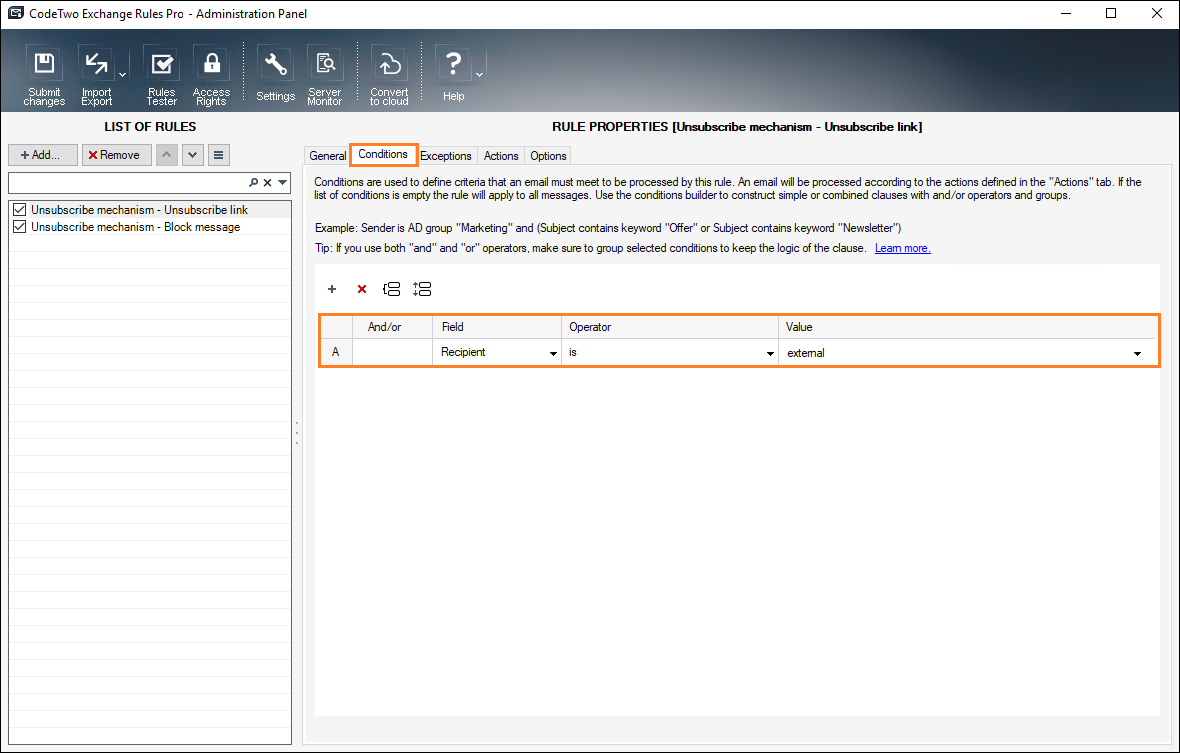Add a new condition with plus icon
Screen dimensions: 1180x753
click(x=332, y=289)
